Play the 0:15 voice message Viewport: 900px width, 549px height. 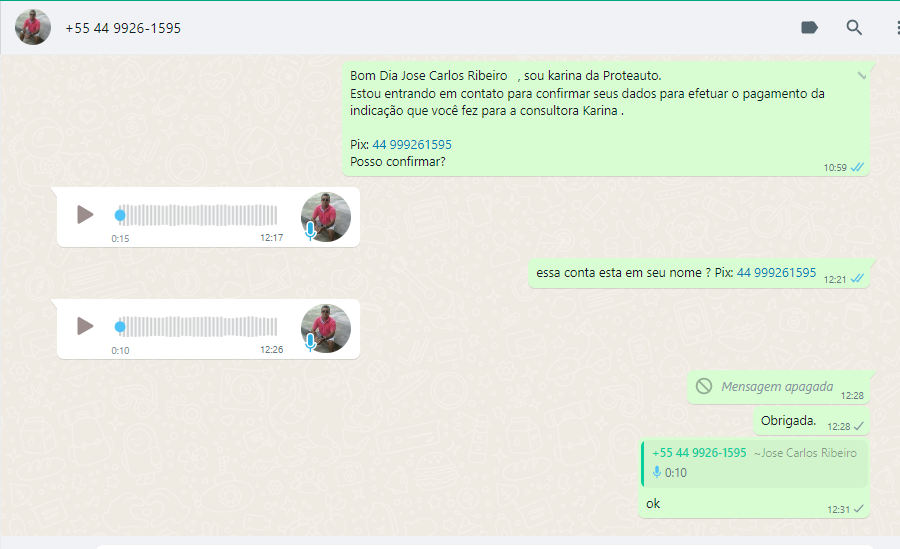(x=85, y=215)
